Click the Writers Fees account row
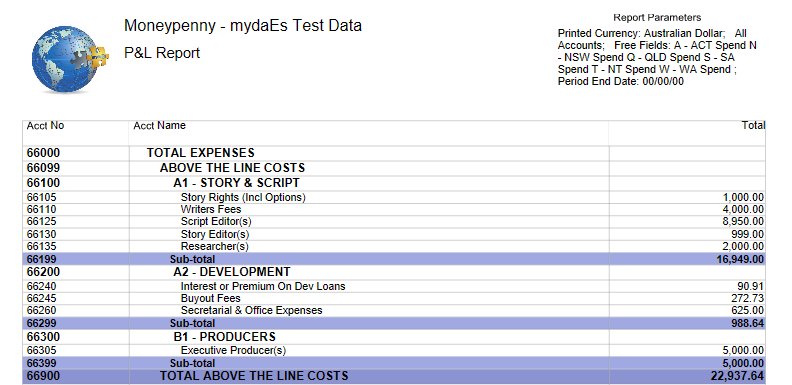 click(394, 209)
